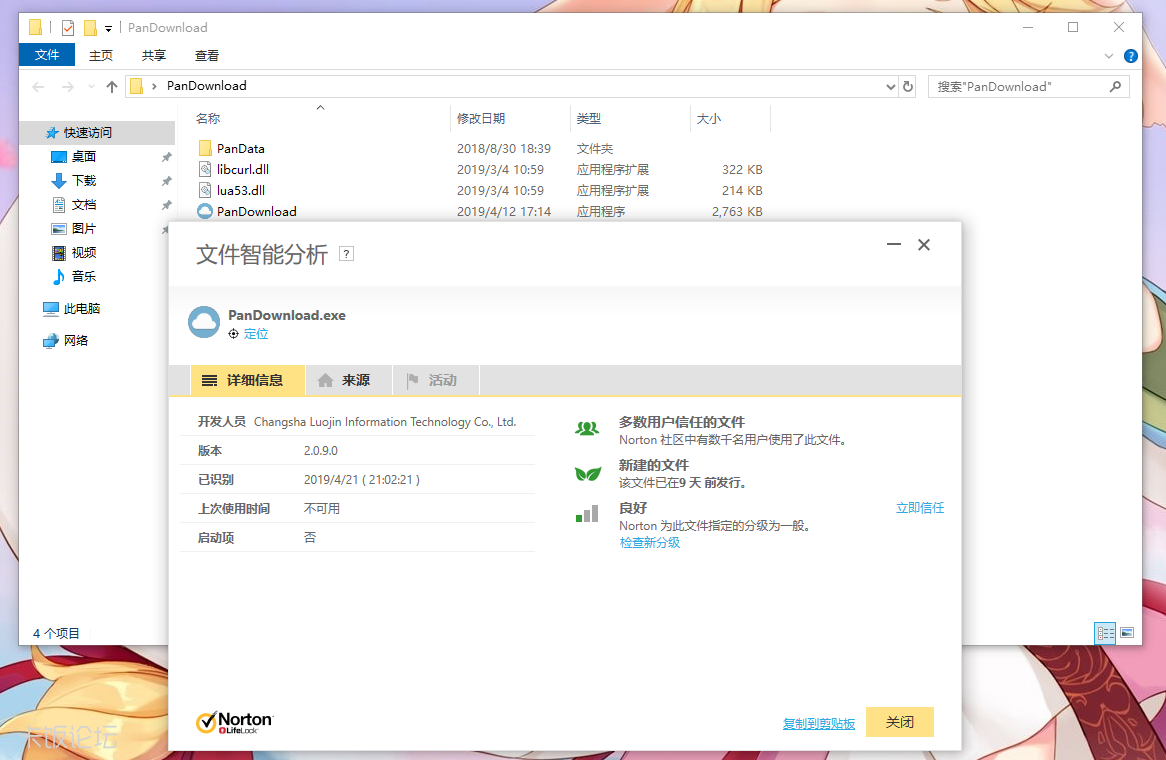
Task: Expand the address bar history dropdown
Action: click(x=890, y=87)
